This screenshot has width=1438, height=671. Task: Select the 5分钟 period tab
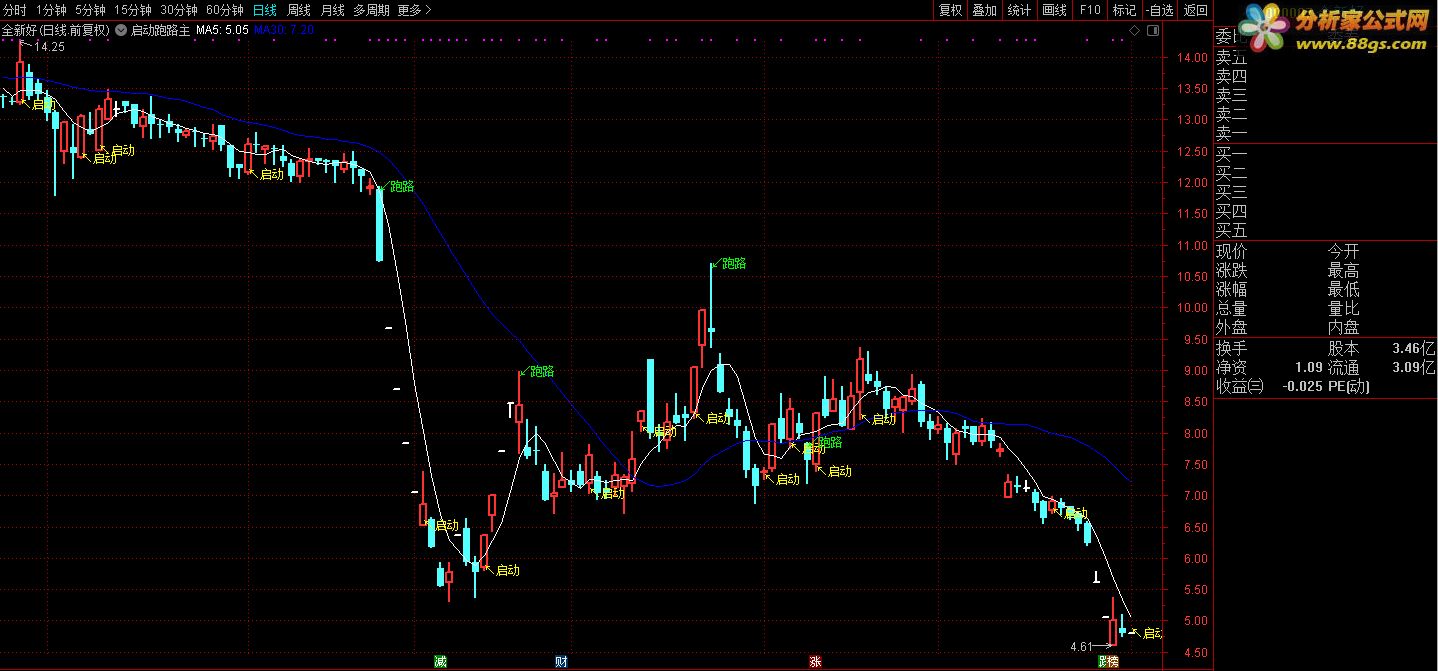pyautogui.click(x=90, y=10)
